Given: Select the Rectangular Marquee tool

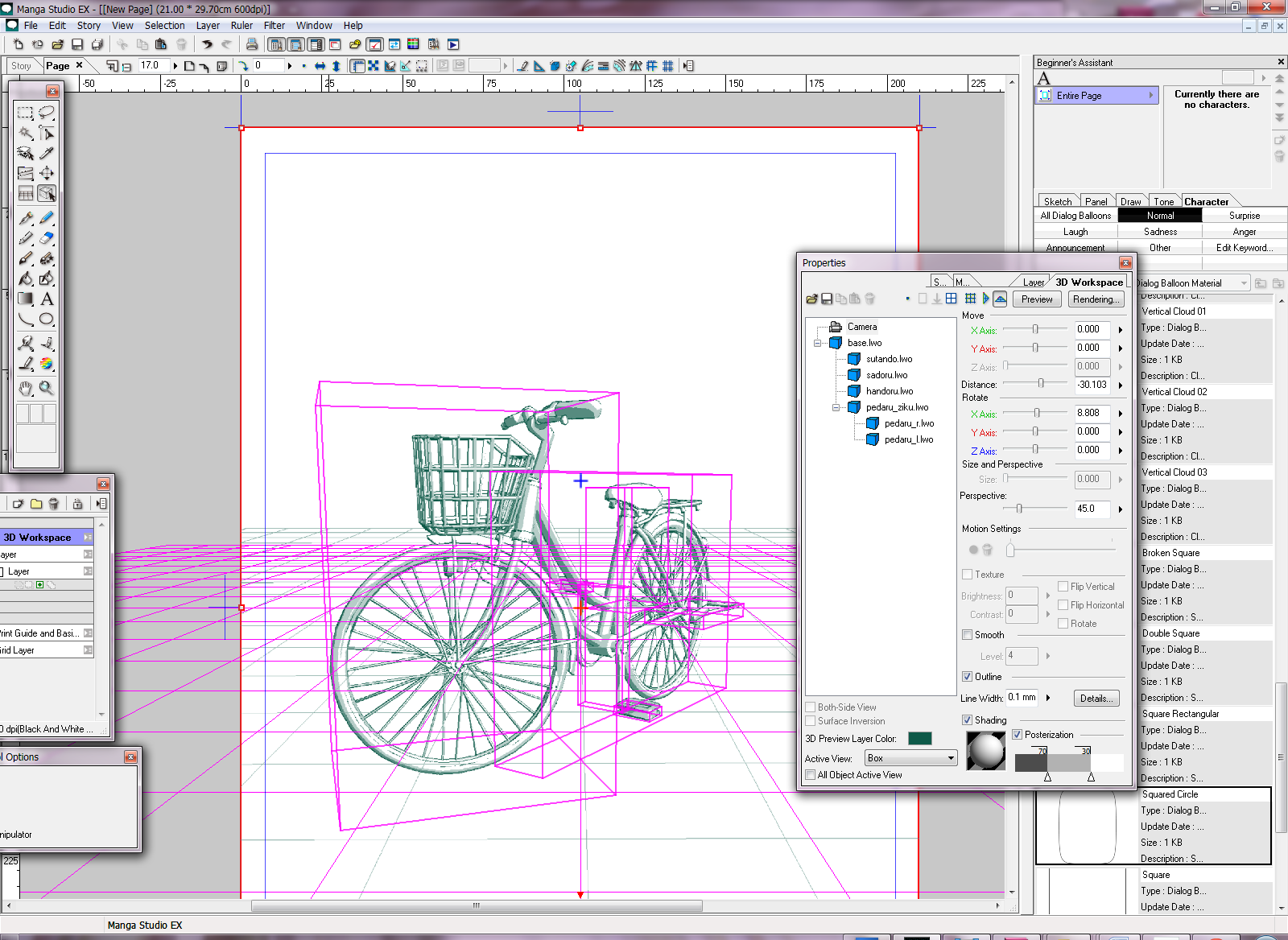Looking at the screenshot, I should (26, 113).
